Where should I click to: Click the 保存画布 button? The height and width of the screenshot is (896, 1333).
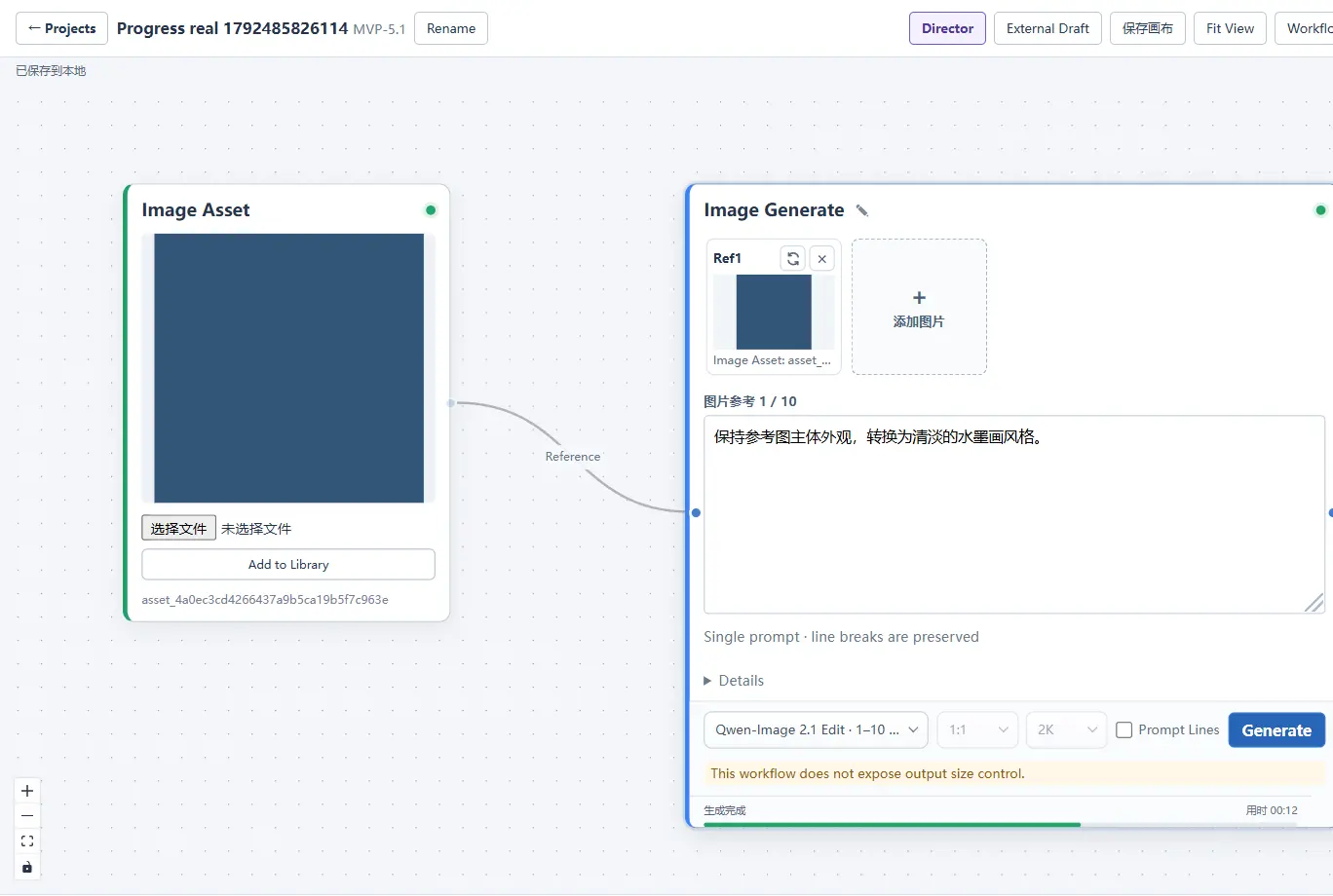coord(1147,28)
